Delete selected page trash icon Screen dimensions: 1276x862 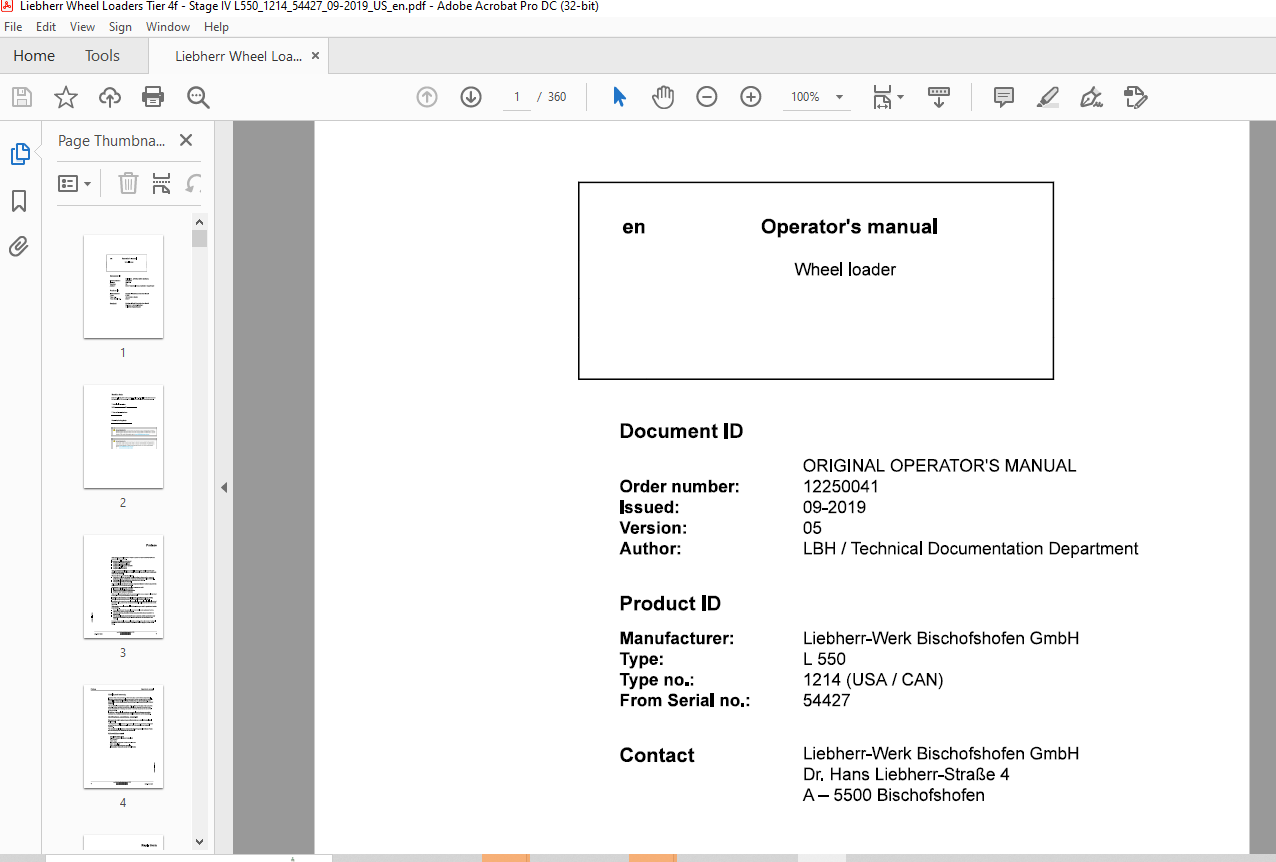(128, 183)
